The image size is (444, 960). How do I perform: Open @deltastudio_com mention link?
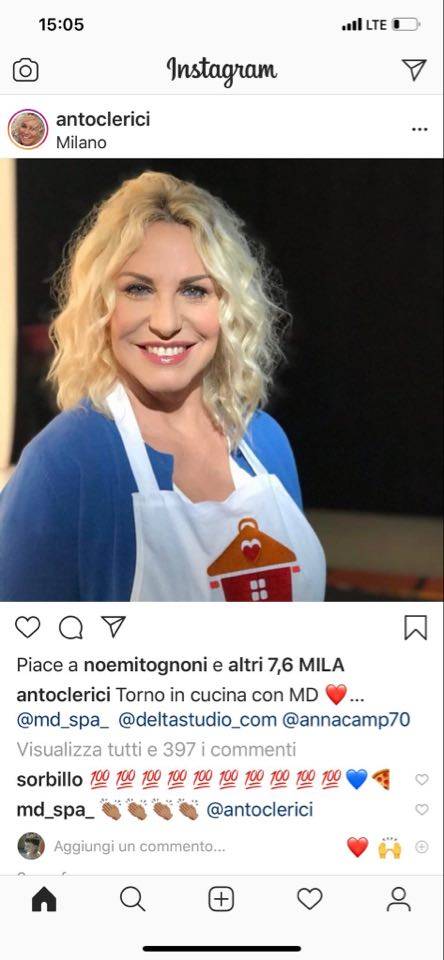point(197,720)
